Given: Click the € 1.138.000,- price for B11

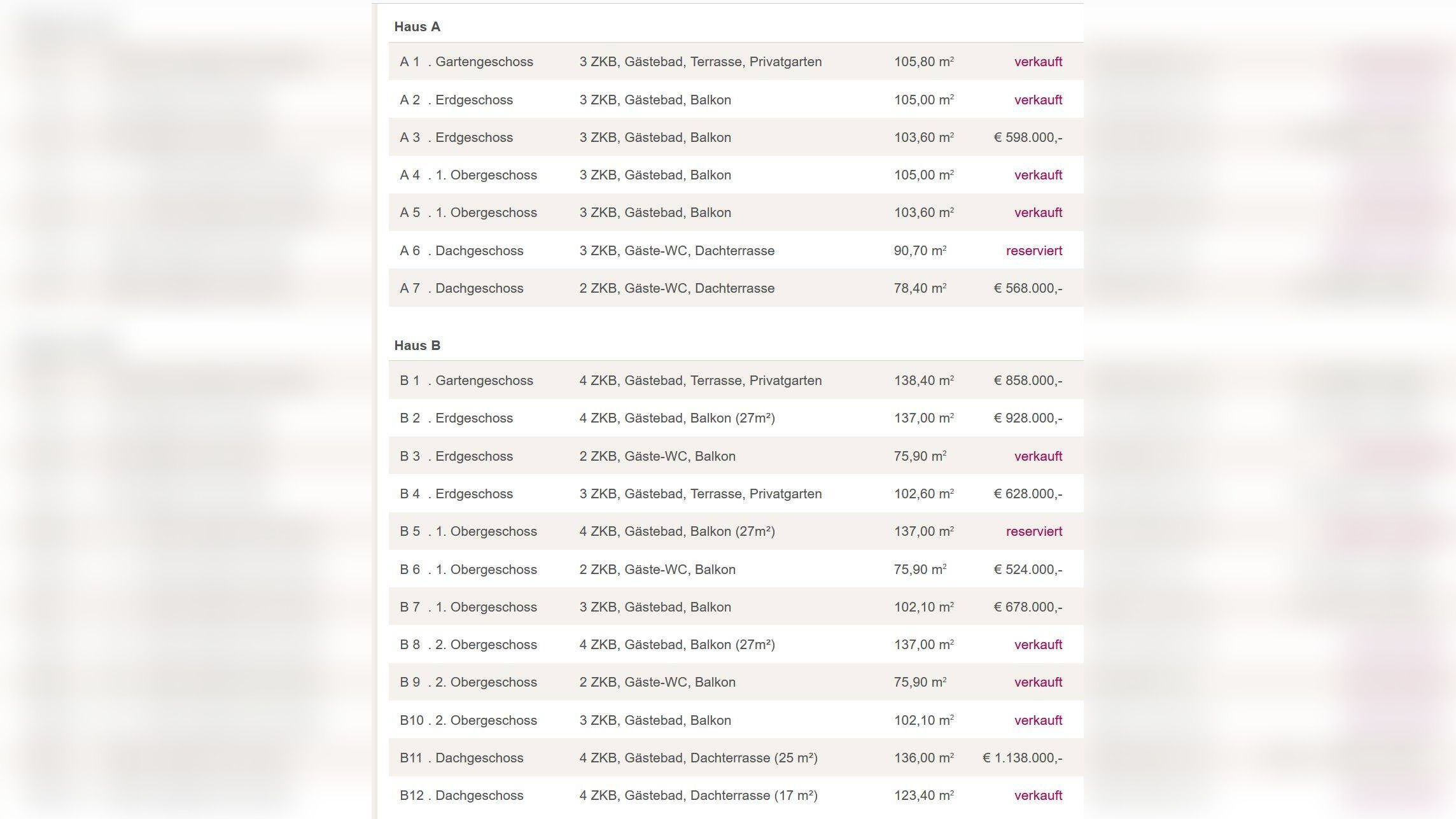Looking at the screenshot, I should [x=1022, y=758].
